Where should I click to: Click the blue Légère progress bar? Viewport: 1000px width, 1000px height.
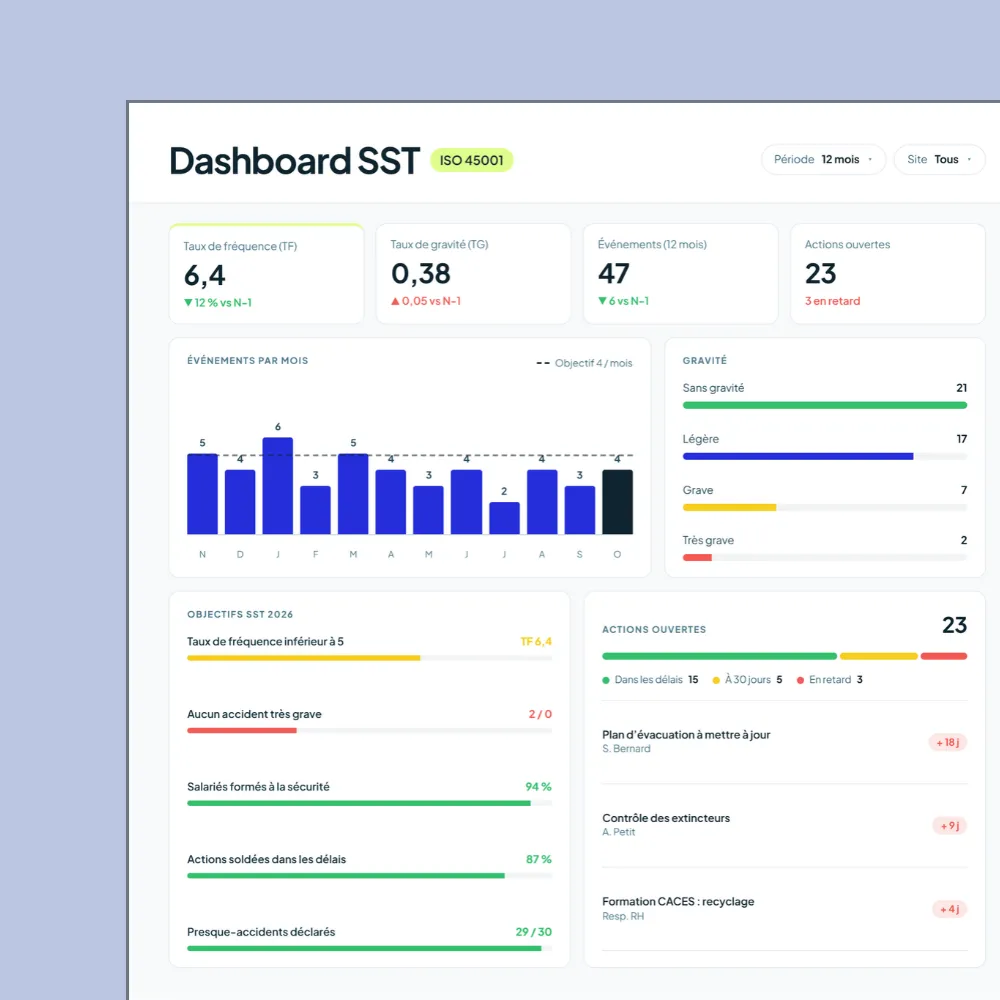click(x=798, y=456)
